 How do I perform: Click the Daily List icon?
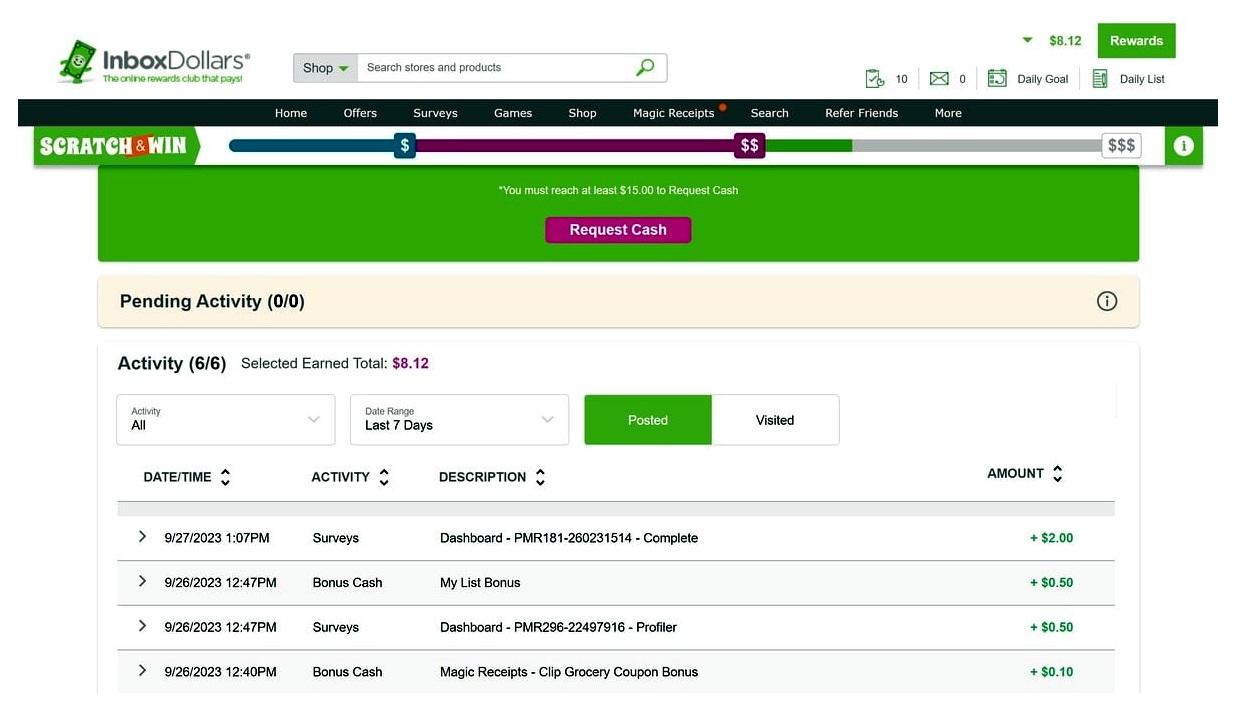coord(1100,78)
